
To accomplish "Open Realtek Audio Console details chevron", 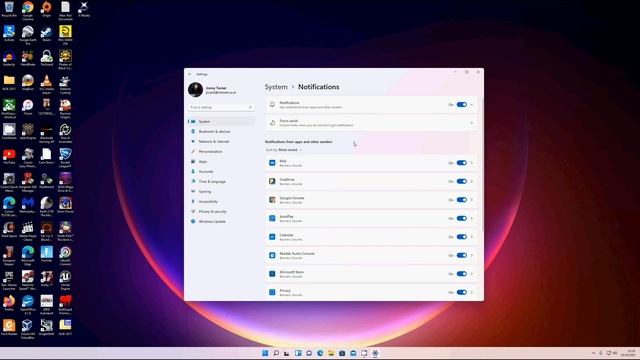I will pyautogui.click(x=472, y=255).
